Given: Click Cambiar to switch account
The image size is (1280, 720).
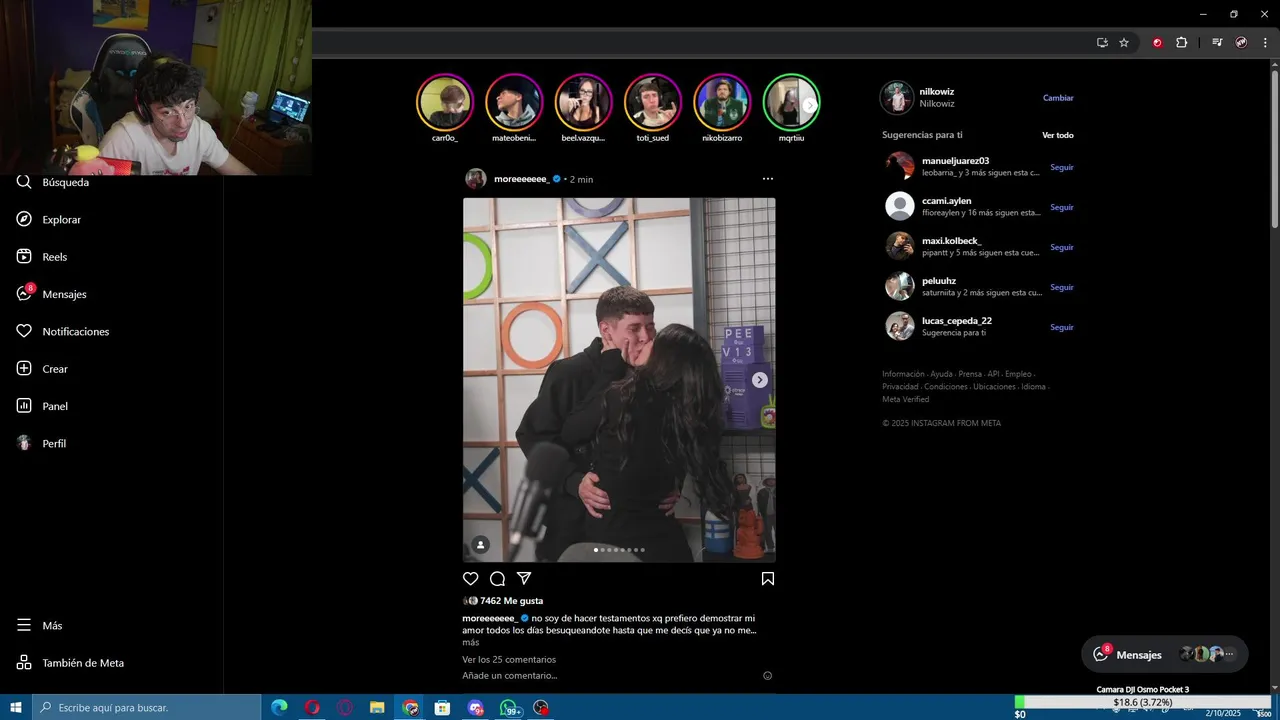Looking at the screenshot, I should (x=1058, y=98).
